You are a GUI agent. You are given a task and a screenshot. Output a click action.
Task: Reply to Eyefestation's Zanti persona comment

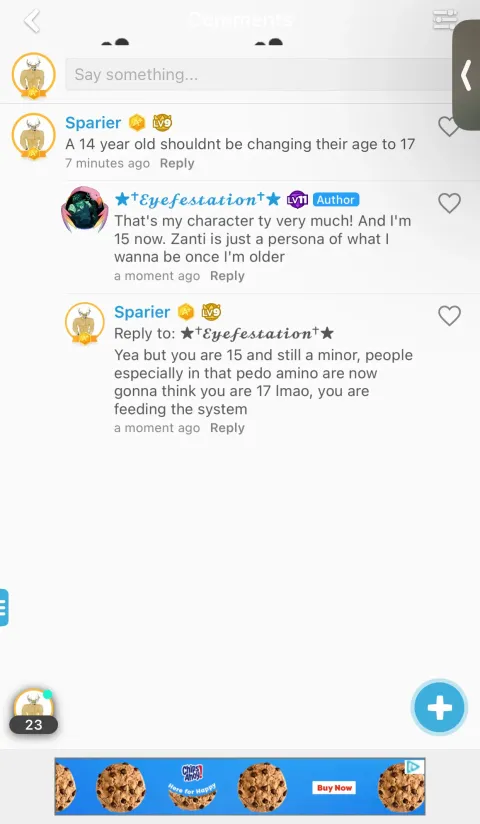click(227, 276)
